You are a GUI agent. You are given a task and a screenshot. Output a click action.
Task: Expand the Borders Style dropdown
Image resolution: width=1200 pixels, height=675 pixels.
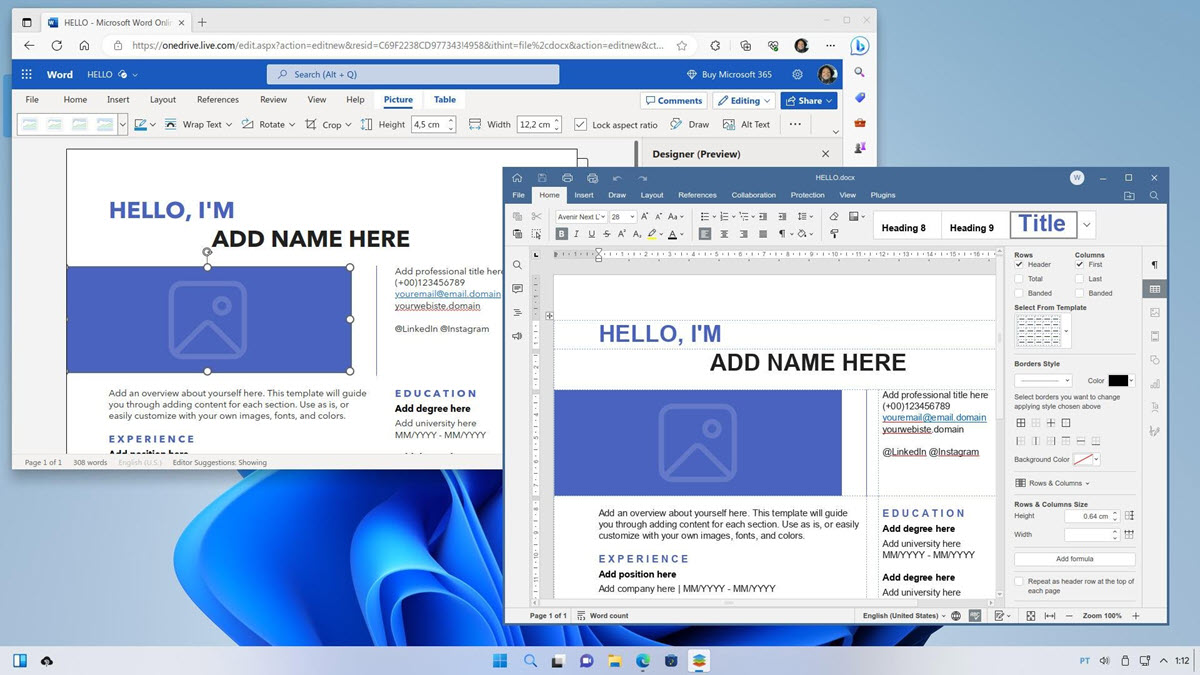coord(1043,380)
